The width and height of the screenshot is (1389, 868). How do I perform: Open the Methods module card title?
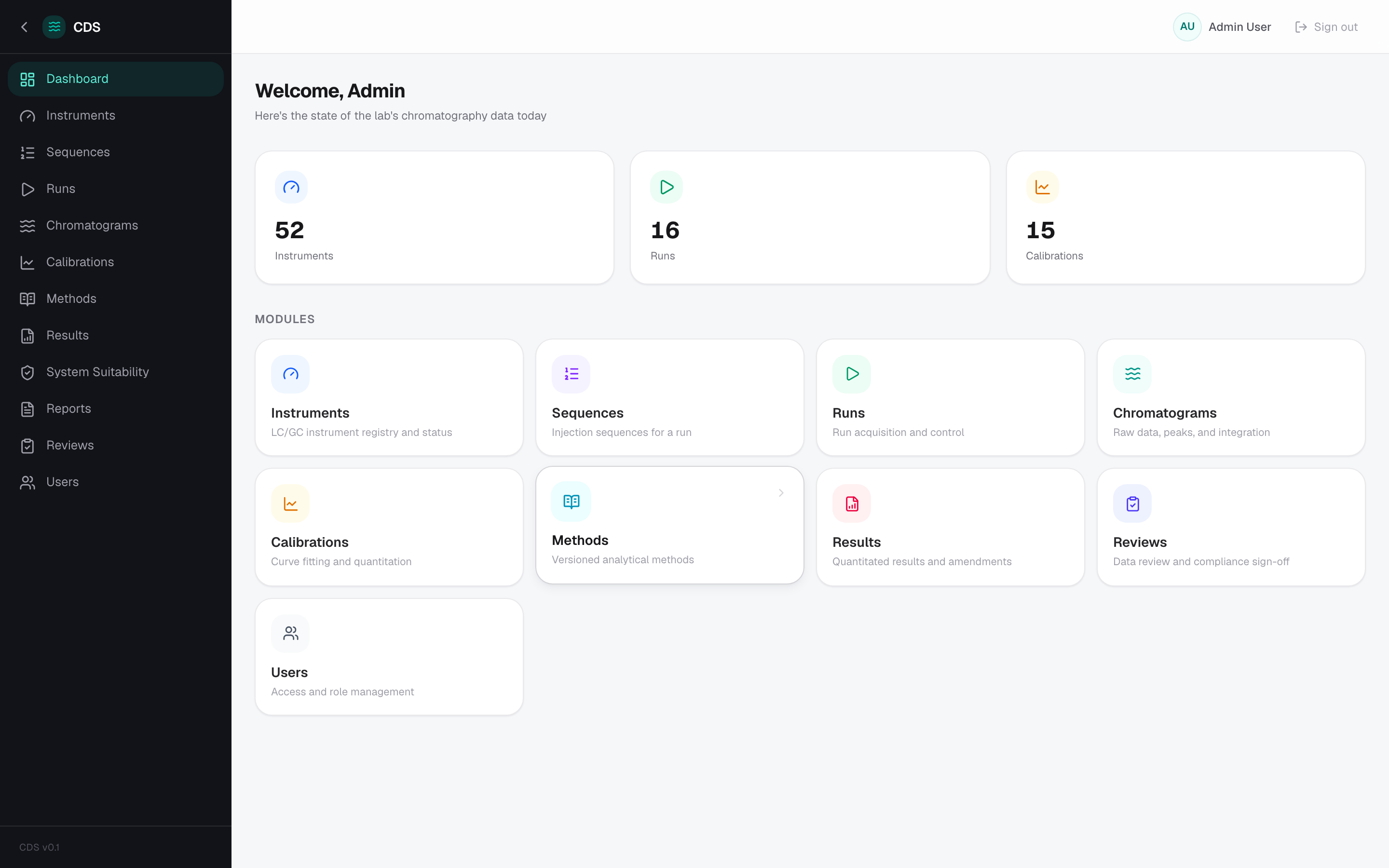pos(580,541)
